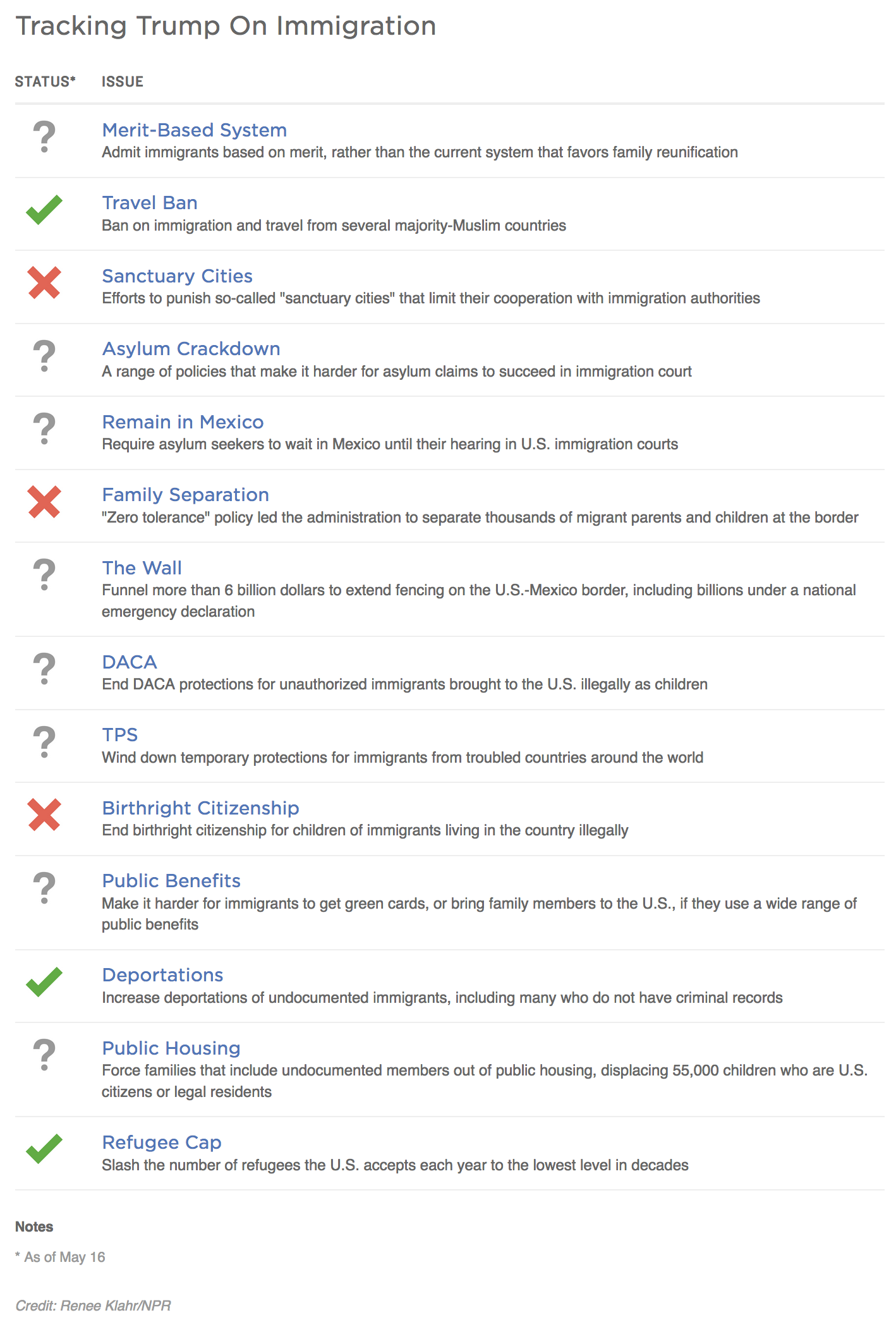The image size is (896, 1327).
Task: Follow the Refugee Cap link
Action: (x=162, y=1142)
